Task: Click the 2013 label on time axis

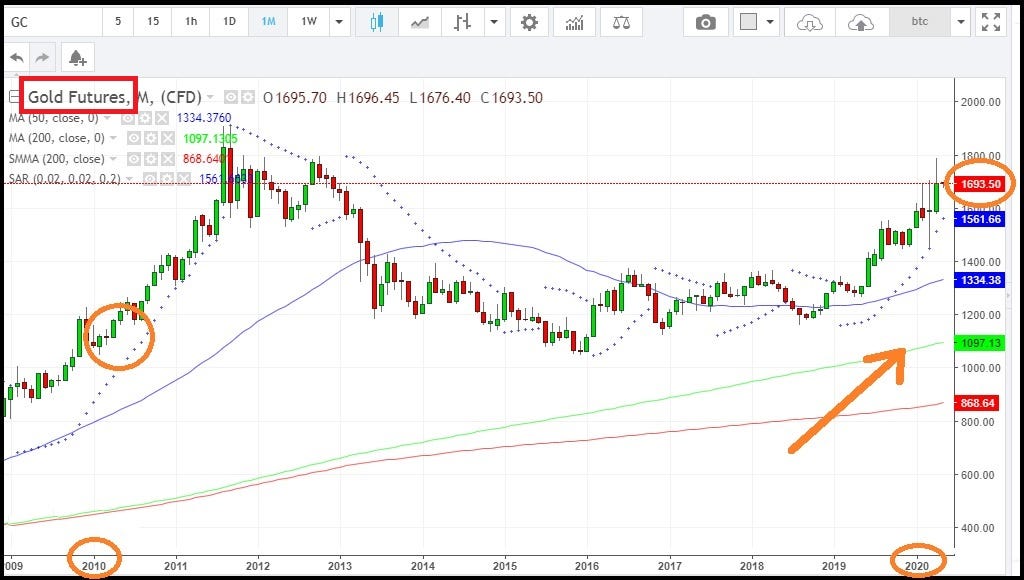Action: (x=340, y=566)
